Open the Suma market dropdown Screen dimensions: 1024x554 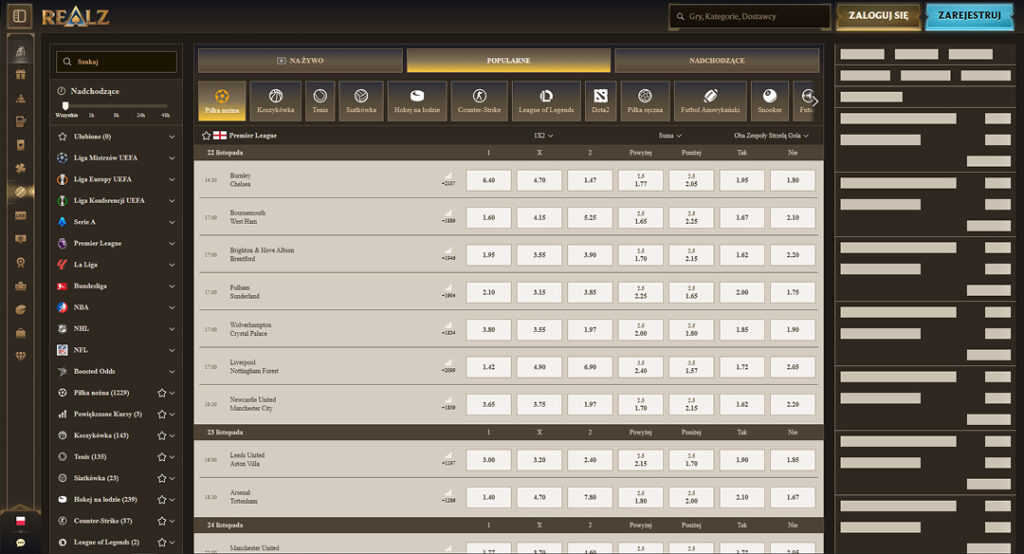pyautogui.click(x=670, y=136)
